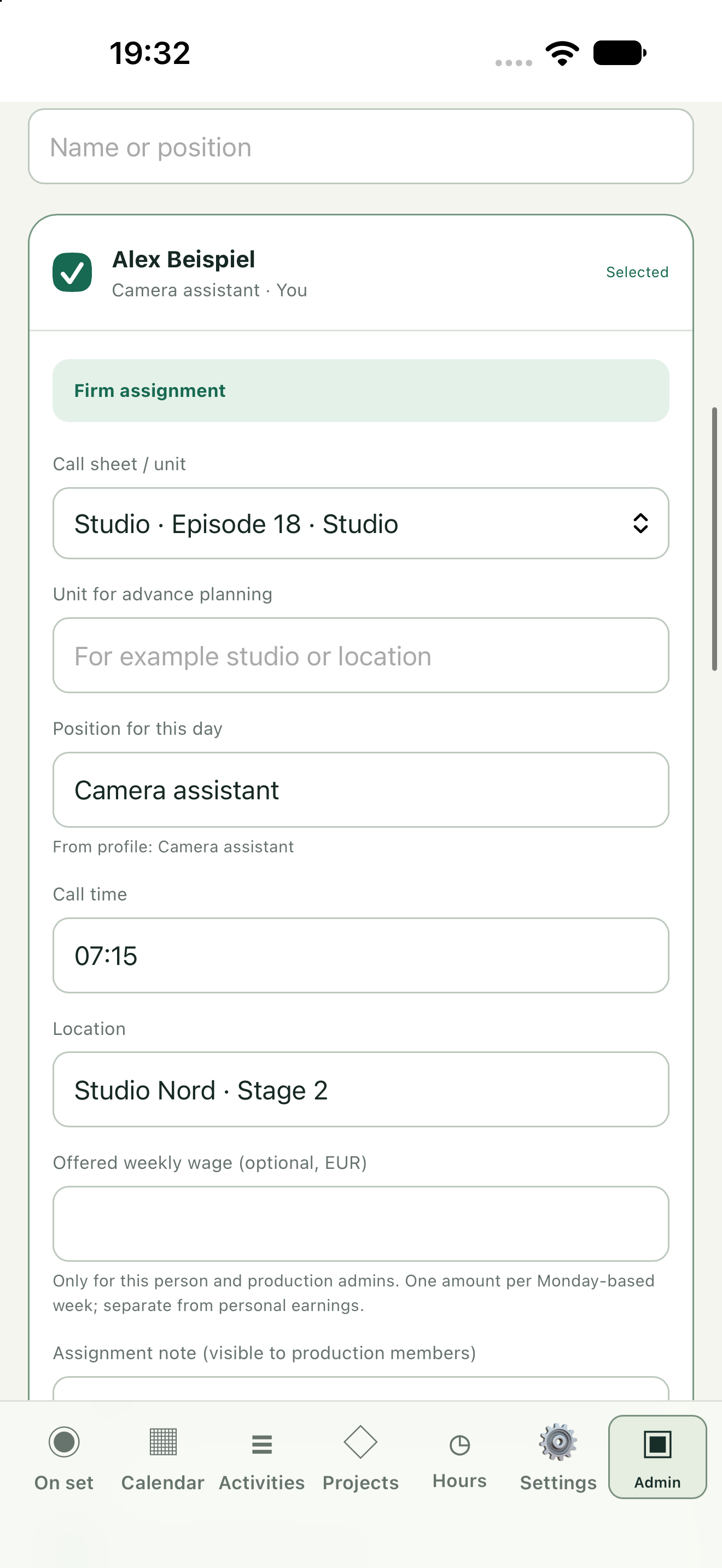
Task: Change the Call time 07:15 field
Action: [x=361, y=956]
